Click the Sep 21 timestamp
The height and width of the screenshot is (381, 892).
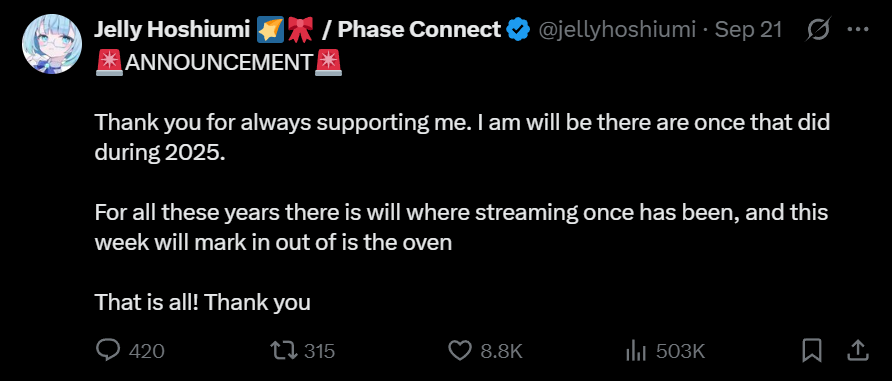(748, 30)
